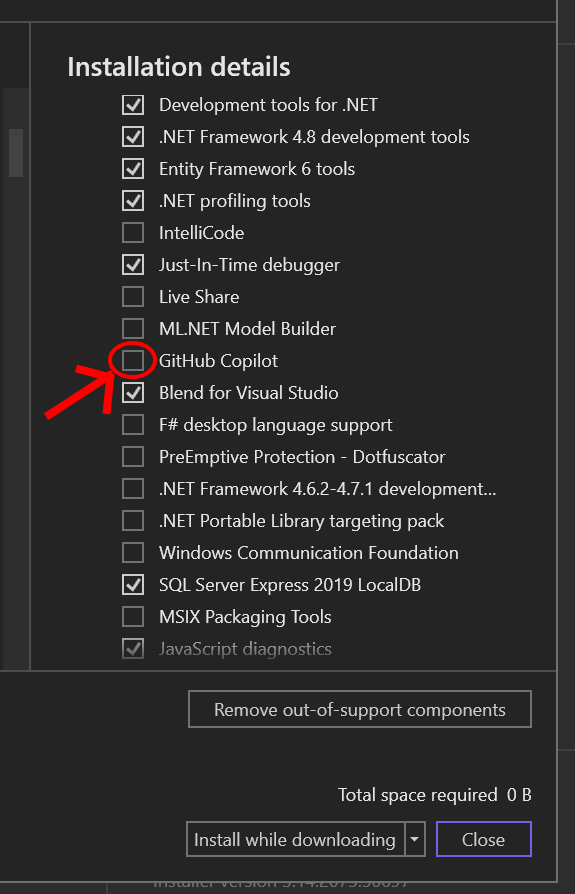Enable Windows Communication Foundation checkbox

(133, 552)
